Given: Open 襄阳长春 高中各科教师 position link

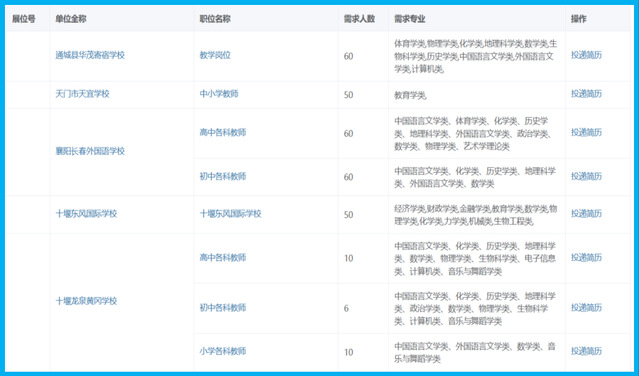Looking at the screenshot, I should pos(223,132).
